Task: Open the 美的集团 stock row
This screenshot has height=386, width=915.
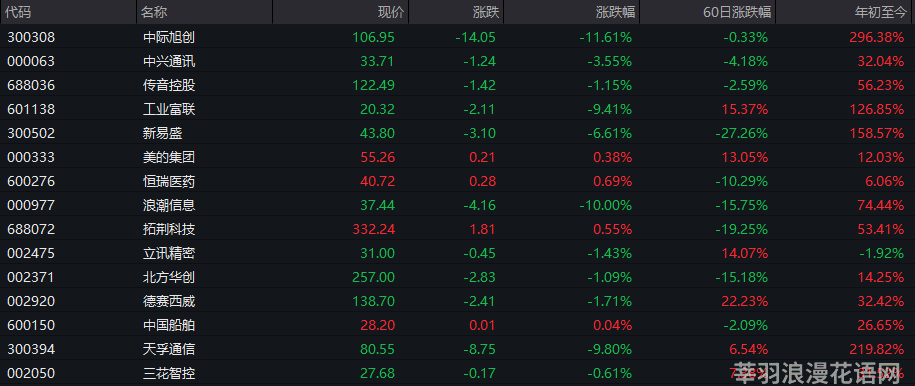Action: (x=458, y=157)
